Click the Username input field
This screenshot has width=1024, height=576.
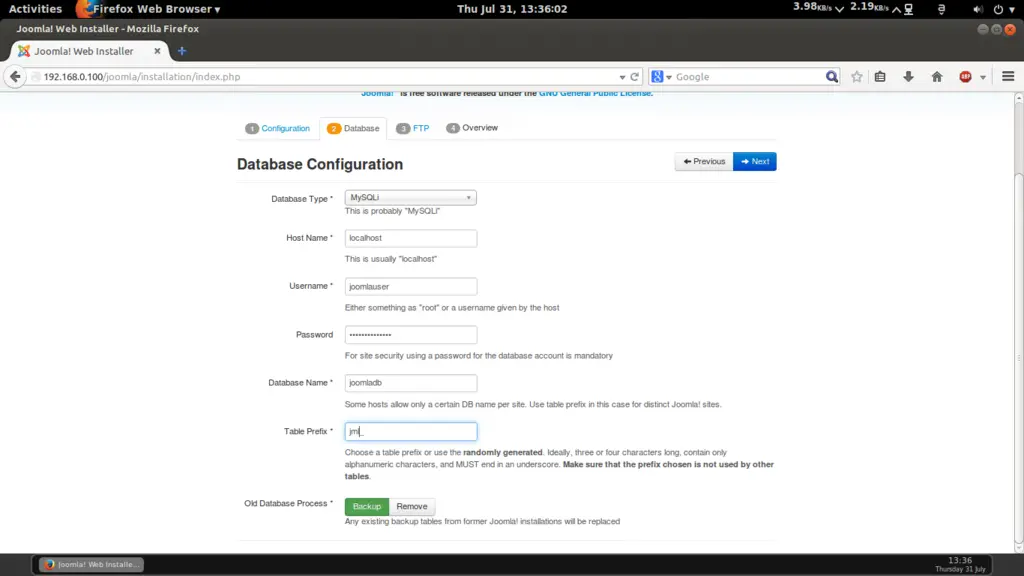pos(411,287)
